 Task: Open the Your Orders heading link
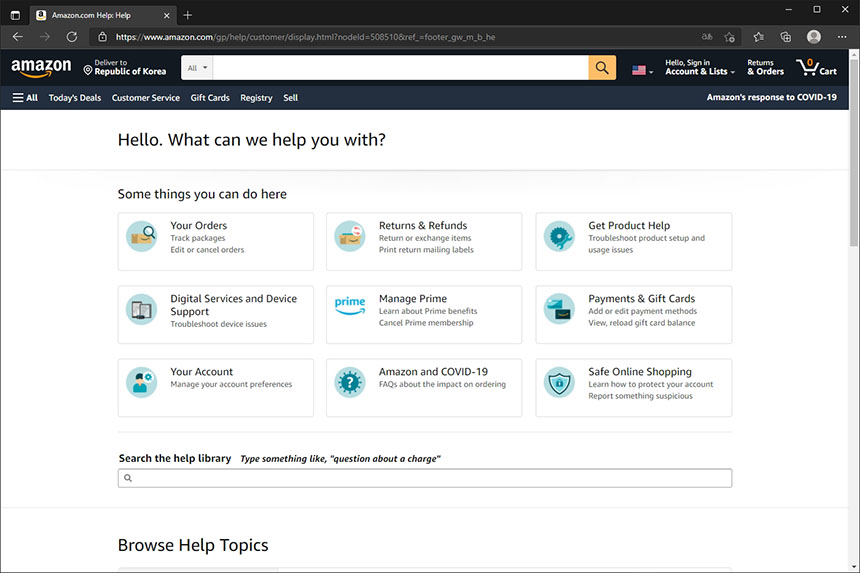[x=199, y=225]
